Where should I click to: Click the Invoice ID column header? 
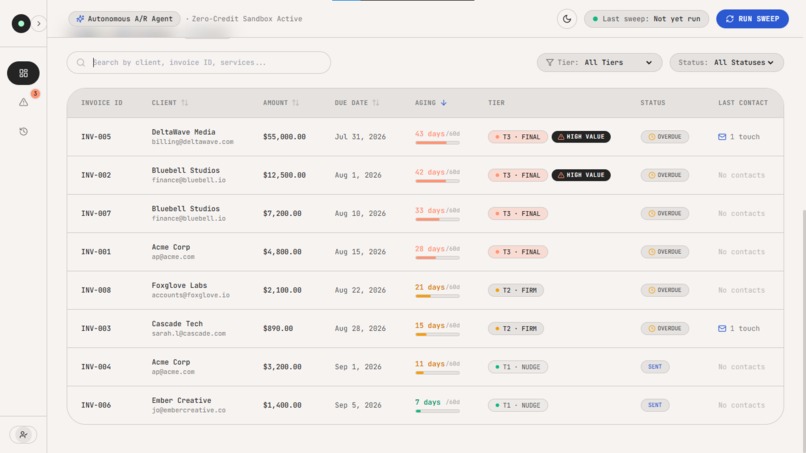[x=102, y=103]
